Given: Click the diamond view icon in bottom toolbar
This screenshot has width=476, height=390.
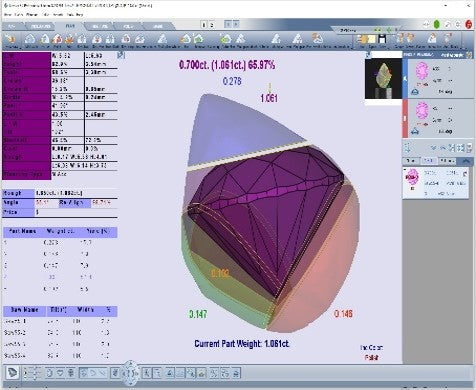Looking at the screenshot, I should [x=12, y=373].
